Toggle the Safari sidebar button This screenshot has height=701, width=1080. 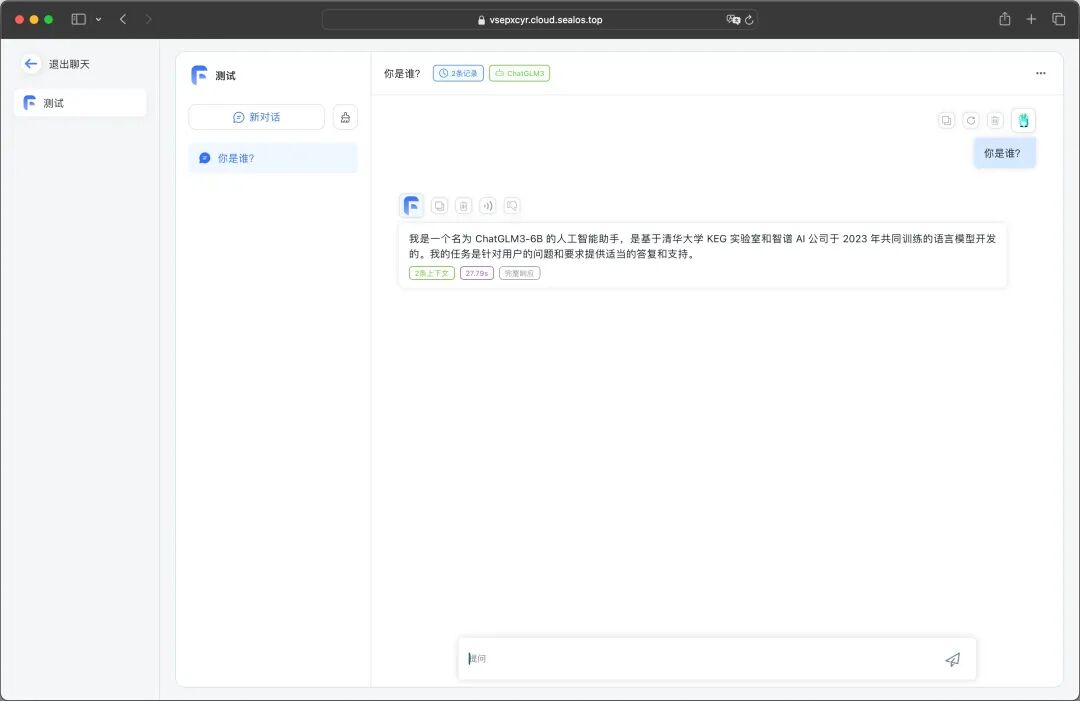click(79, 19)
